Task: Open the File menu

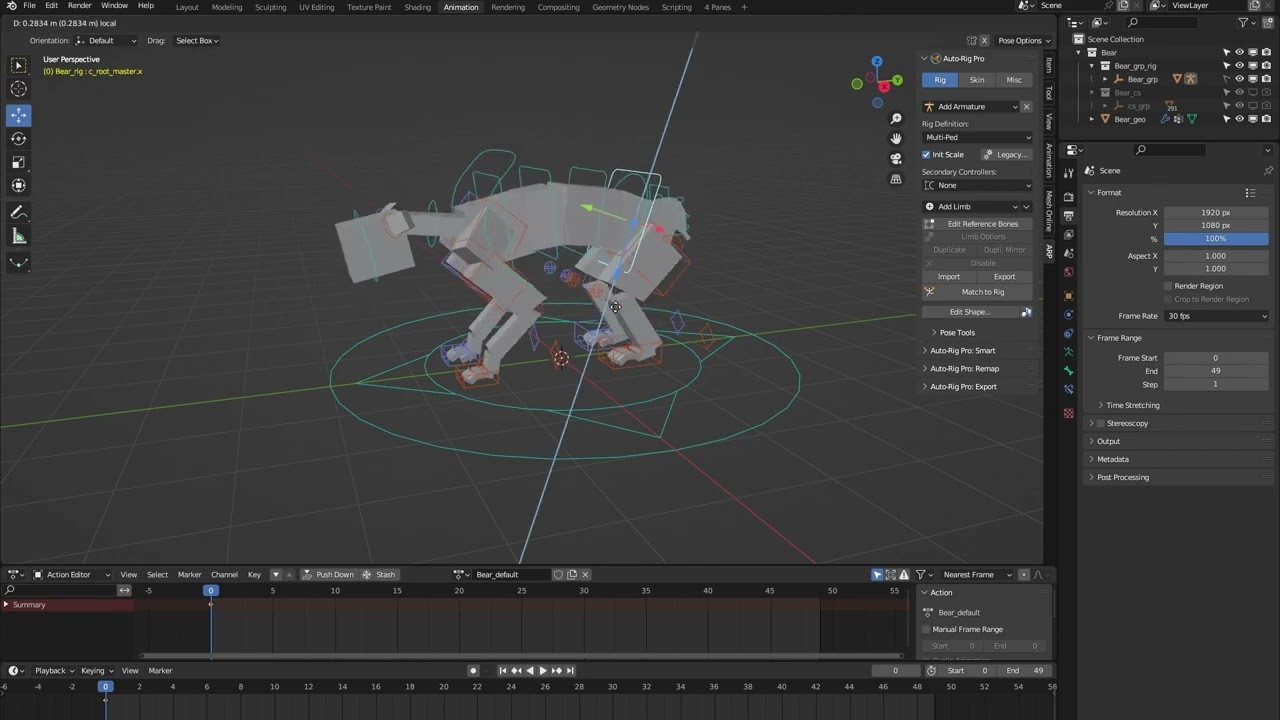Action: pos(29,6)
